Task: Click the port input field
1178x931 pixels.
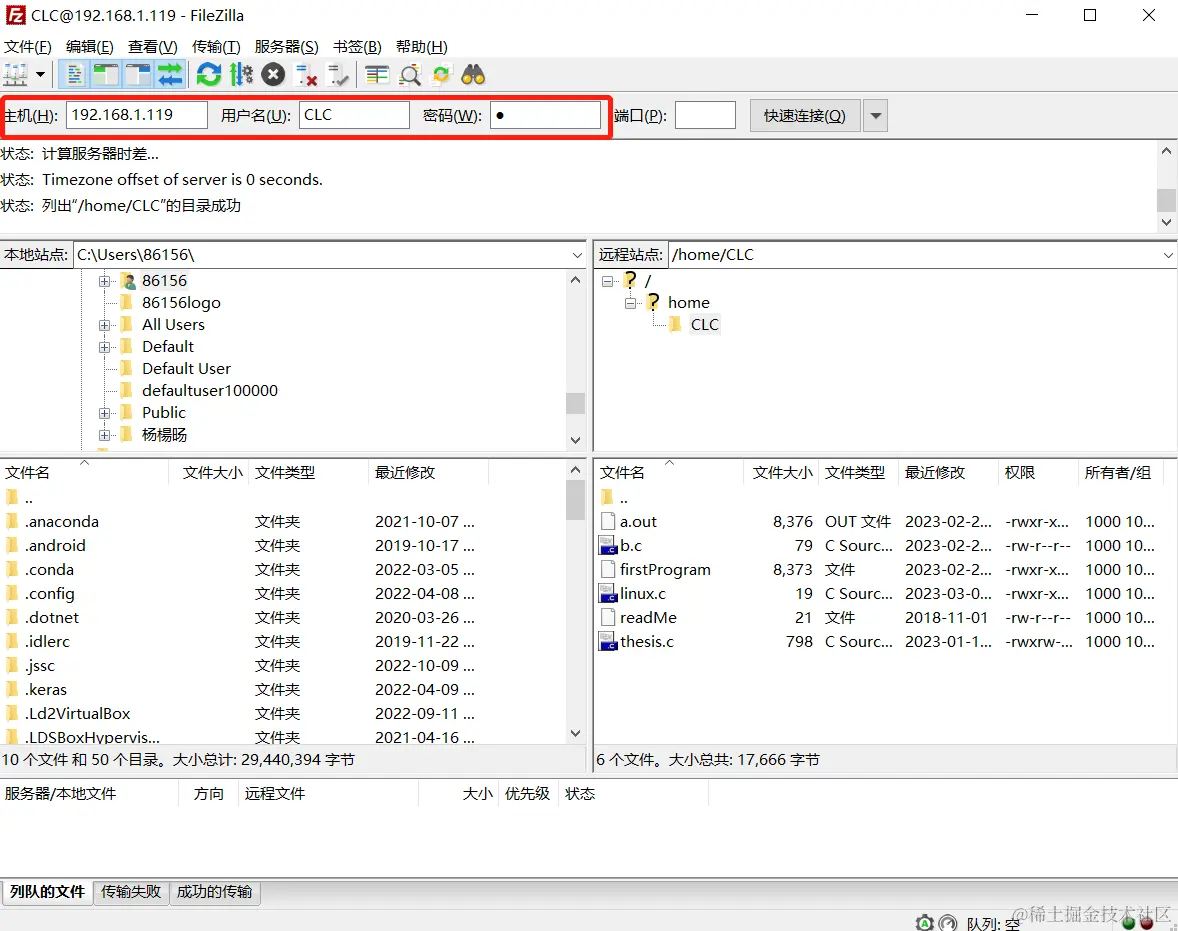Action: point(705,115)
